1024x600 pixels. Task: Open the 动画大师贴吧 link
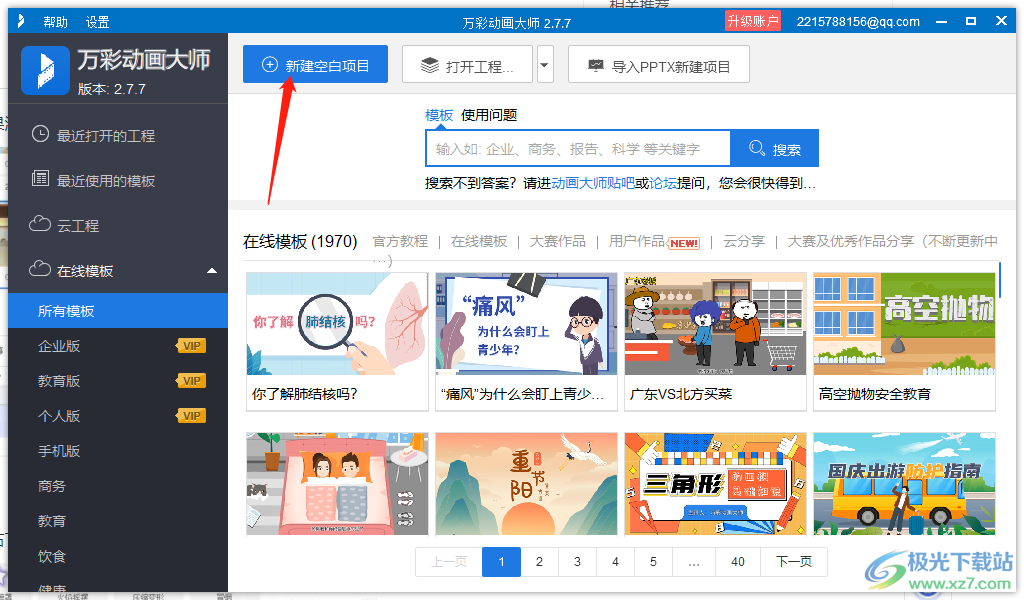click(593, 183)
